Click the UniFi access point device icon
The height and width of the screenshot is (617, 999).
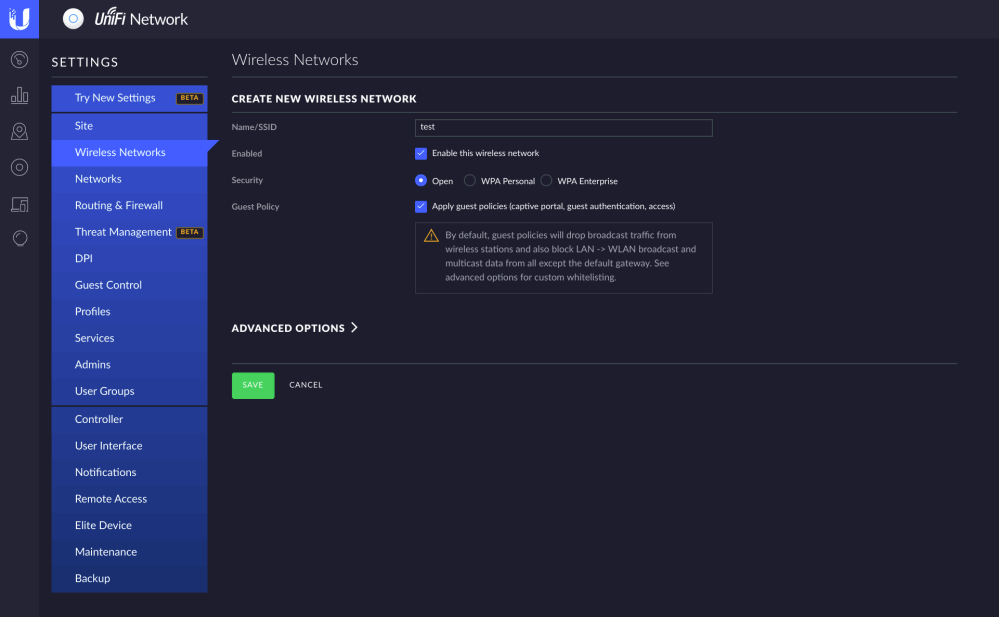point(73,19)
